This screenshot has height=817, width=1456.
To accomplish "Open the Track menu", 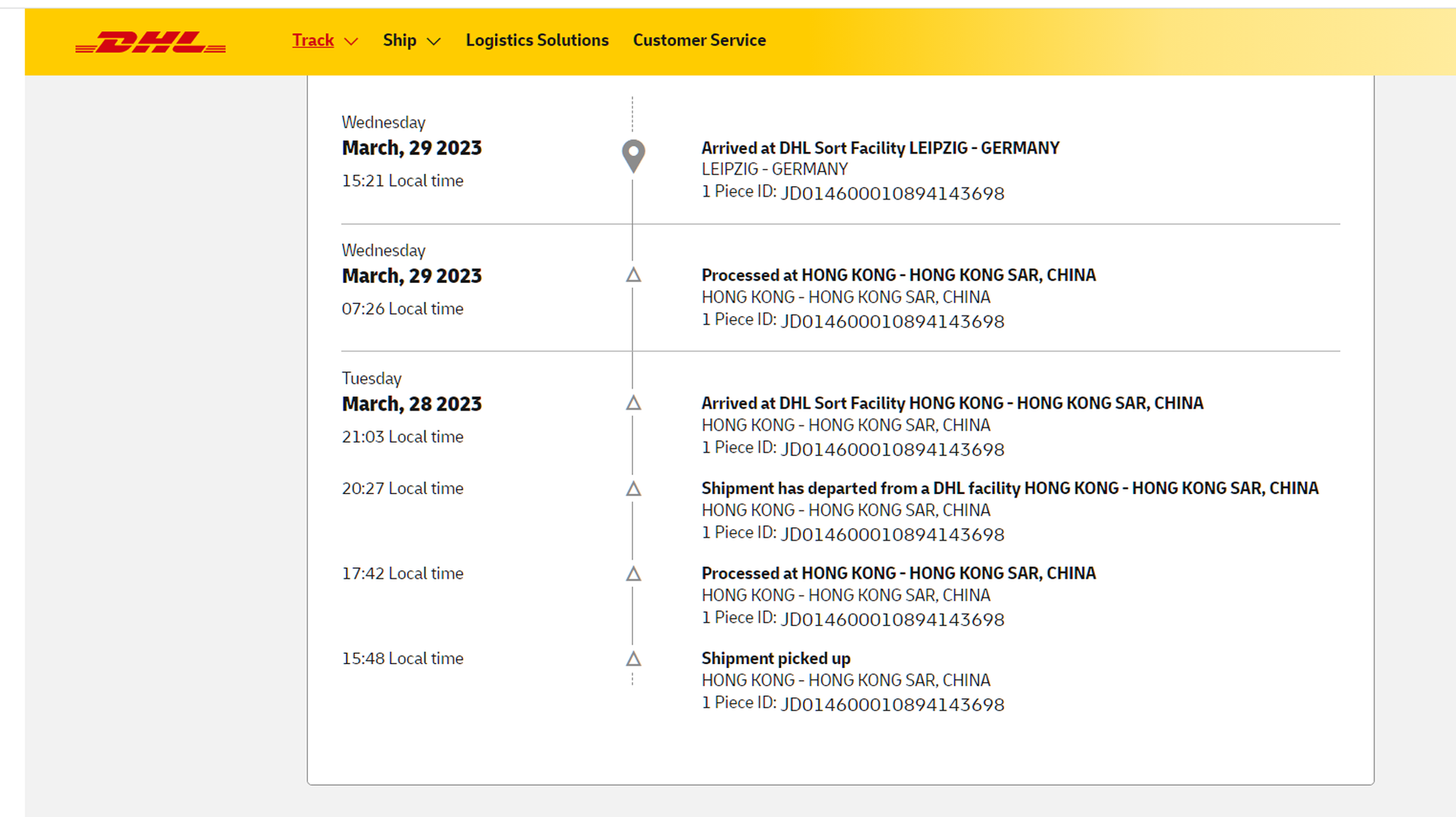I will 313,40.
